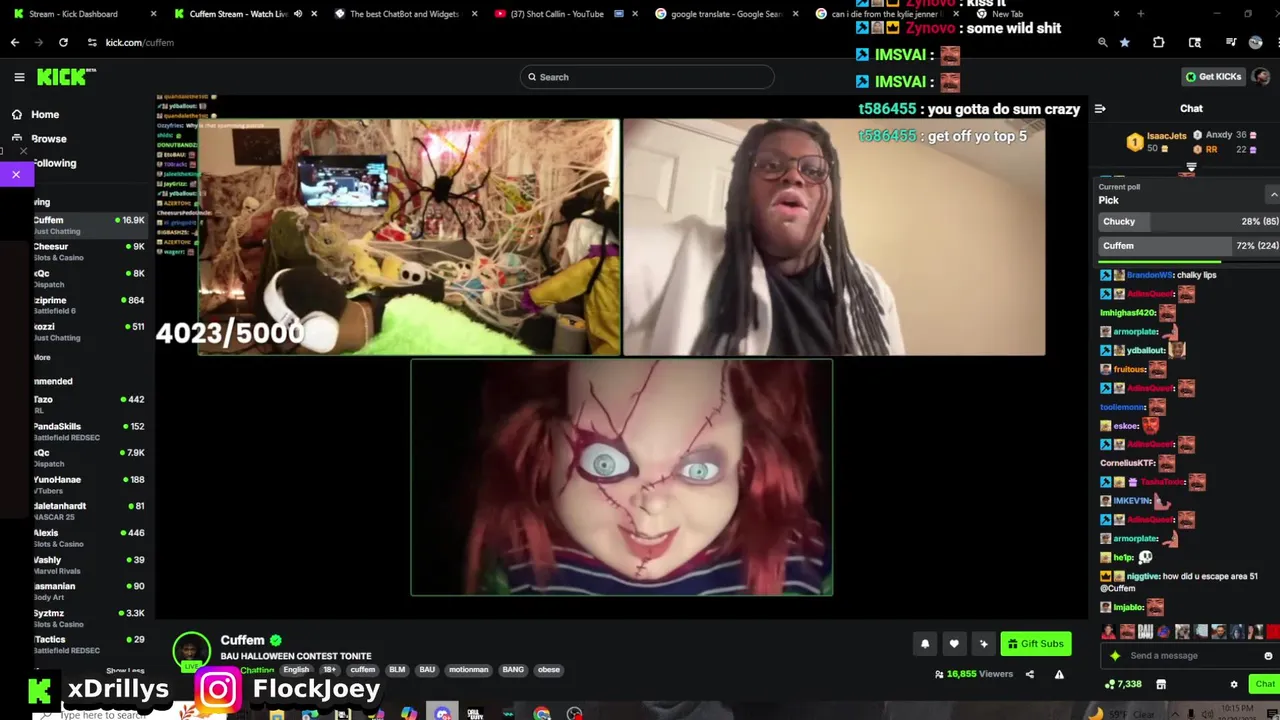Open daletanhardt NASCAR 25 channel
Image resolution: width=1280 pixels, height=720 pixels.
[x=88, y=511]
